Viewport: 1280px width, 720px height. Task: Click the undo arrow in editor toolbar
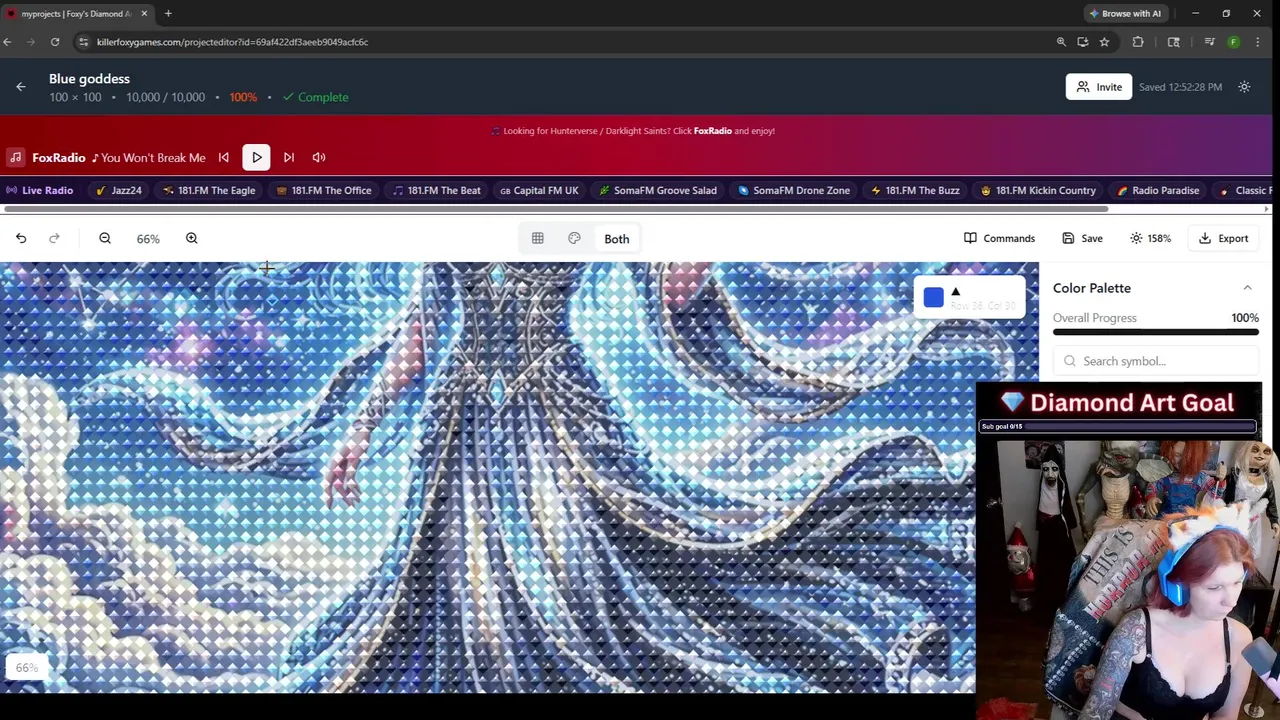click(21, 238)
